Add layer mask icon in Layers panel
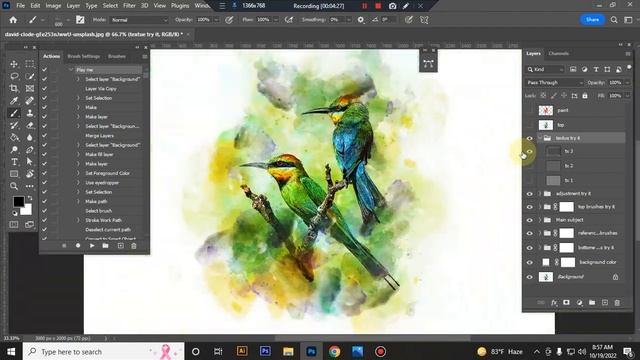The image size is (640, 360). click(x=566, y=302)
